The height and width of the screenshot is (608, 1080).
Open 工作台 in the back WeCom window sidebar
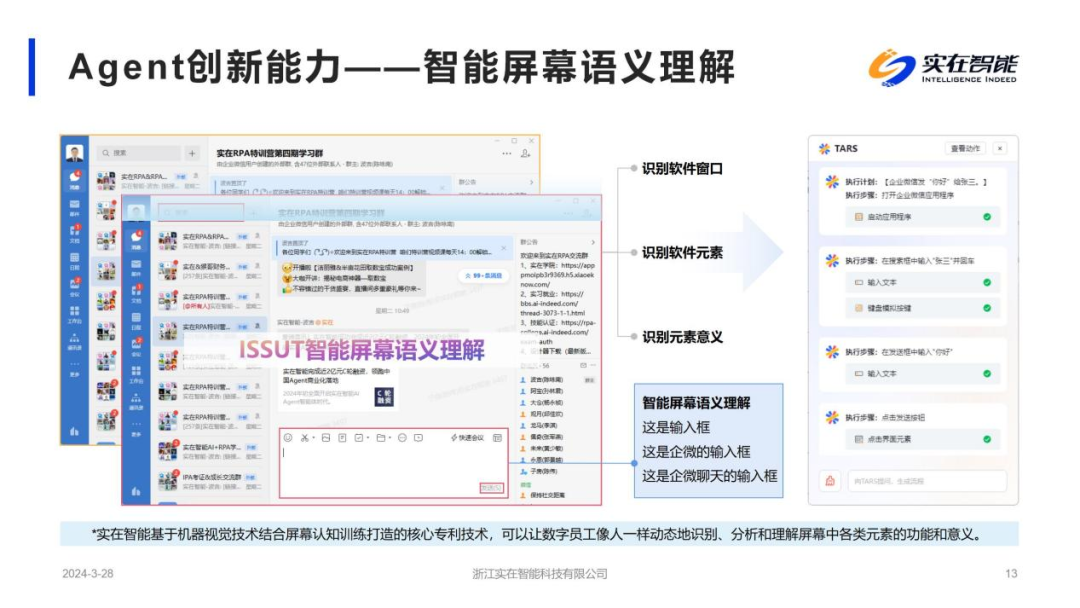74,315
